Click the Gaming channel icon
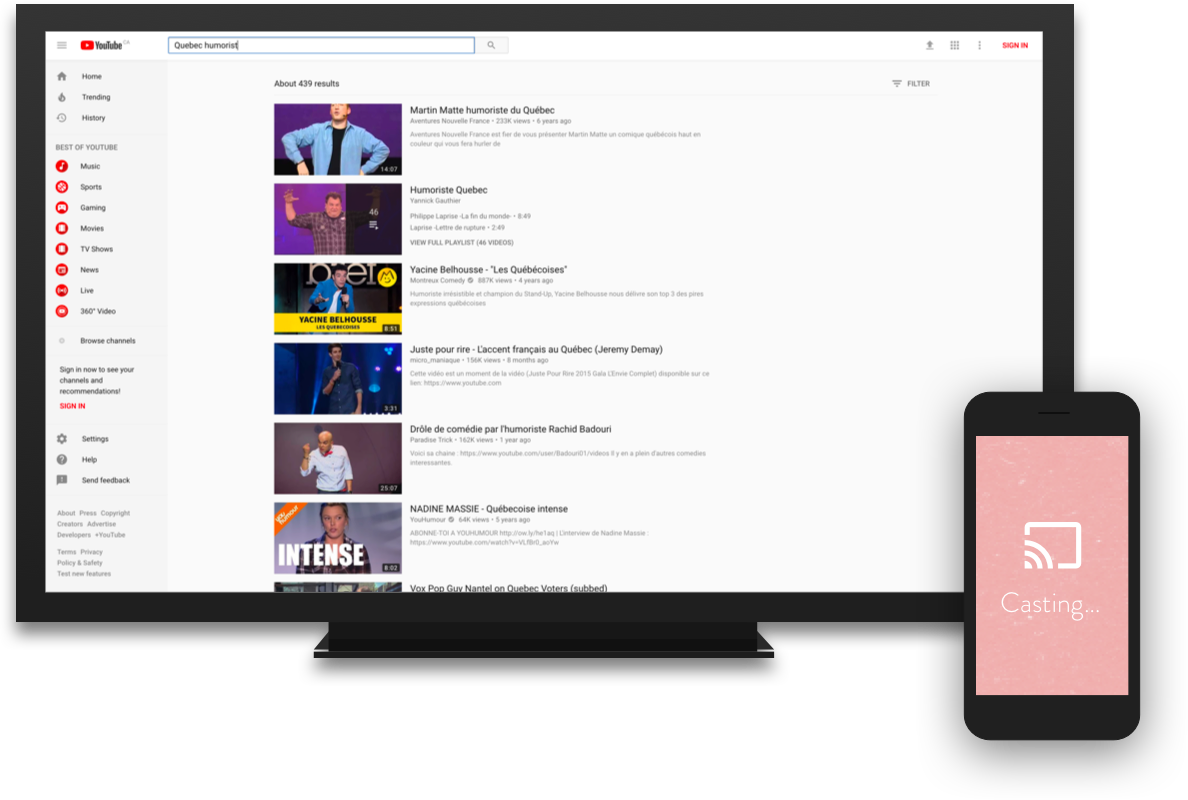The height and width of the screenshot is (800, 1188). [62, 208]
